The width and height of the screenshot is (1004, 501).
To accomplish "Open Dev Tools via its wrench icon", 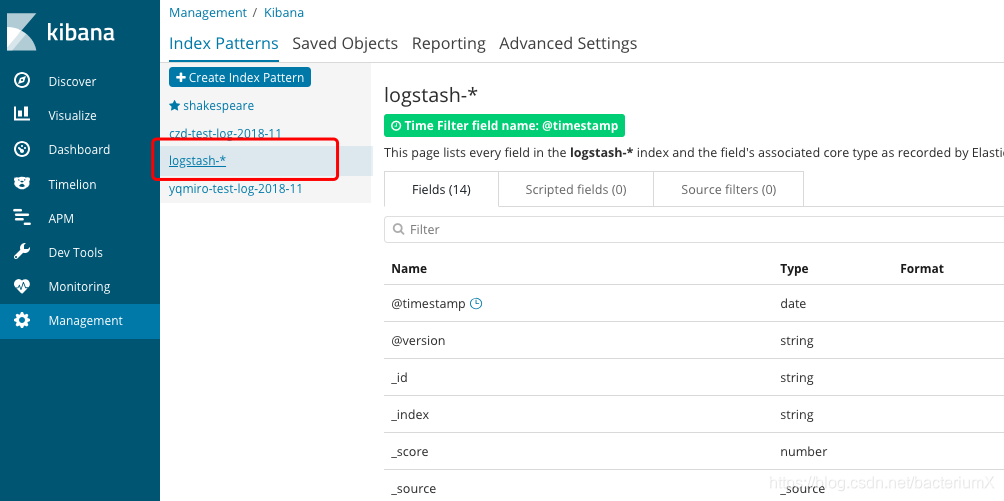I will click(x=22, y=252).
